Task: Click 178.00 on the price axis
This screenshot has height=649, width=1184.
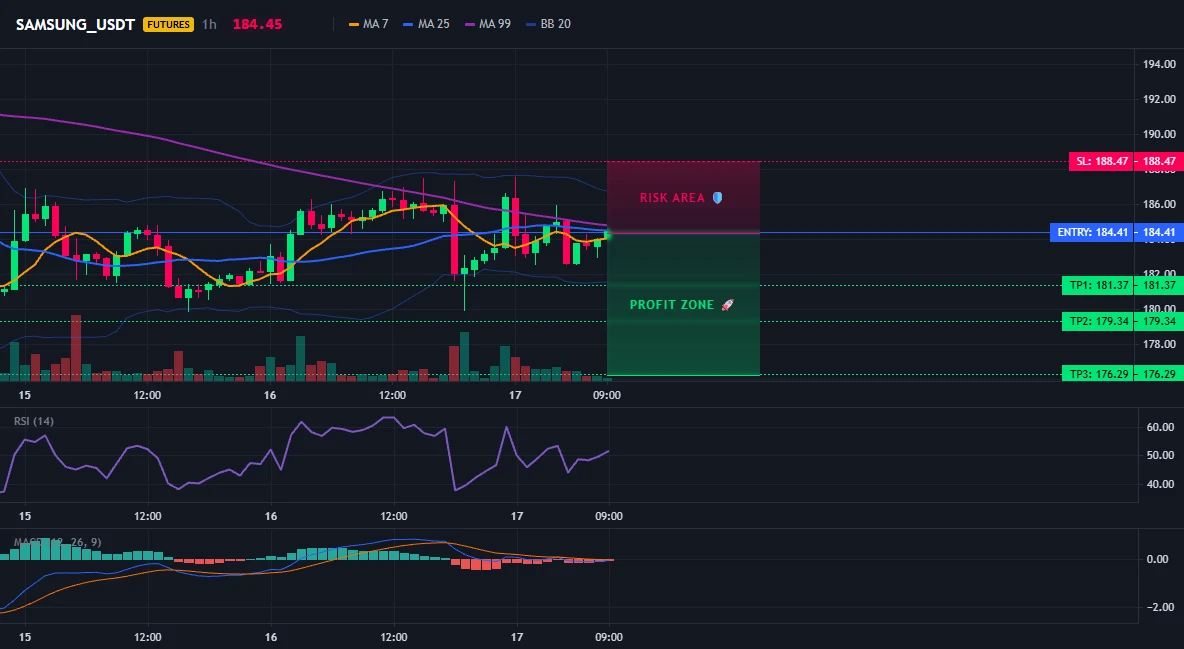Action: point(1159,345)
